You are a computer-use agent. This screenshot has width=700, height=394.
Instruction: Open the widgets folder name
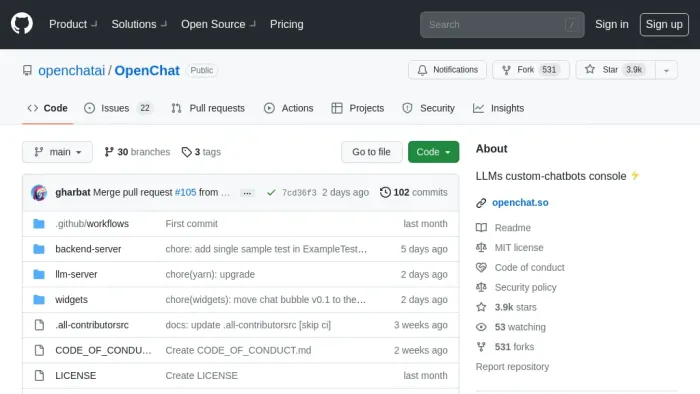(71, 300)
